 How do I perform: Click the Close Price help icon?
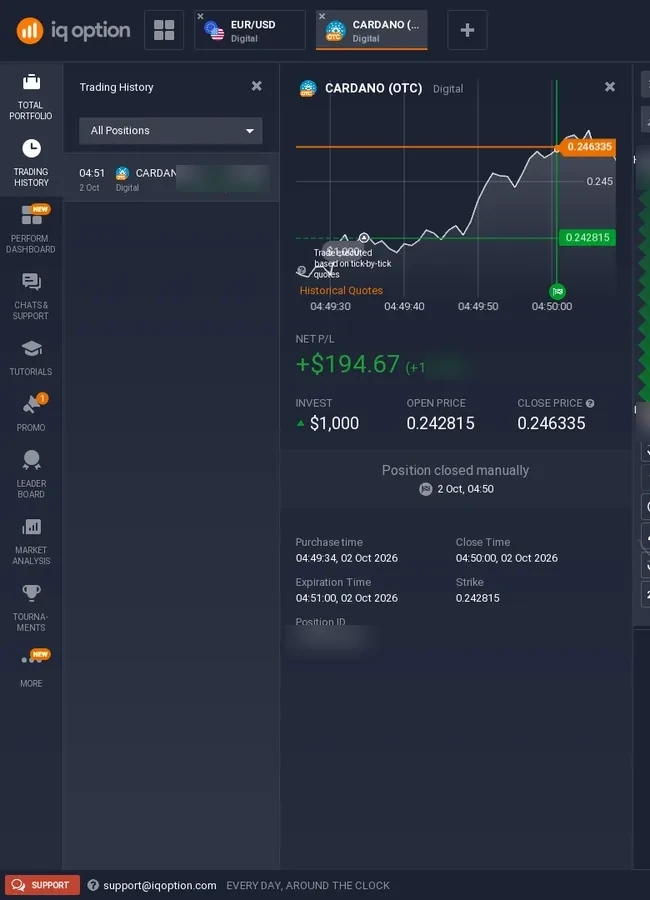pos(590,404)
